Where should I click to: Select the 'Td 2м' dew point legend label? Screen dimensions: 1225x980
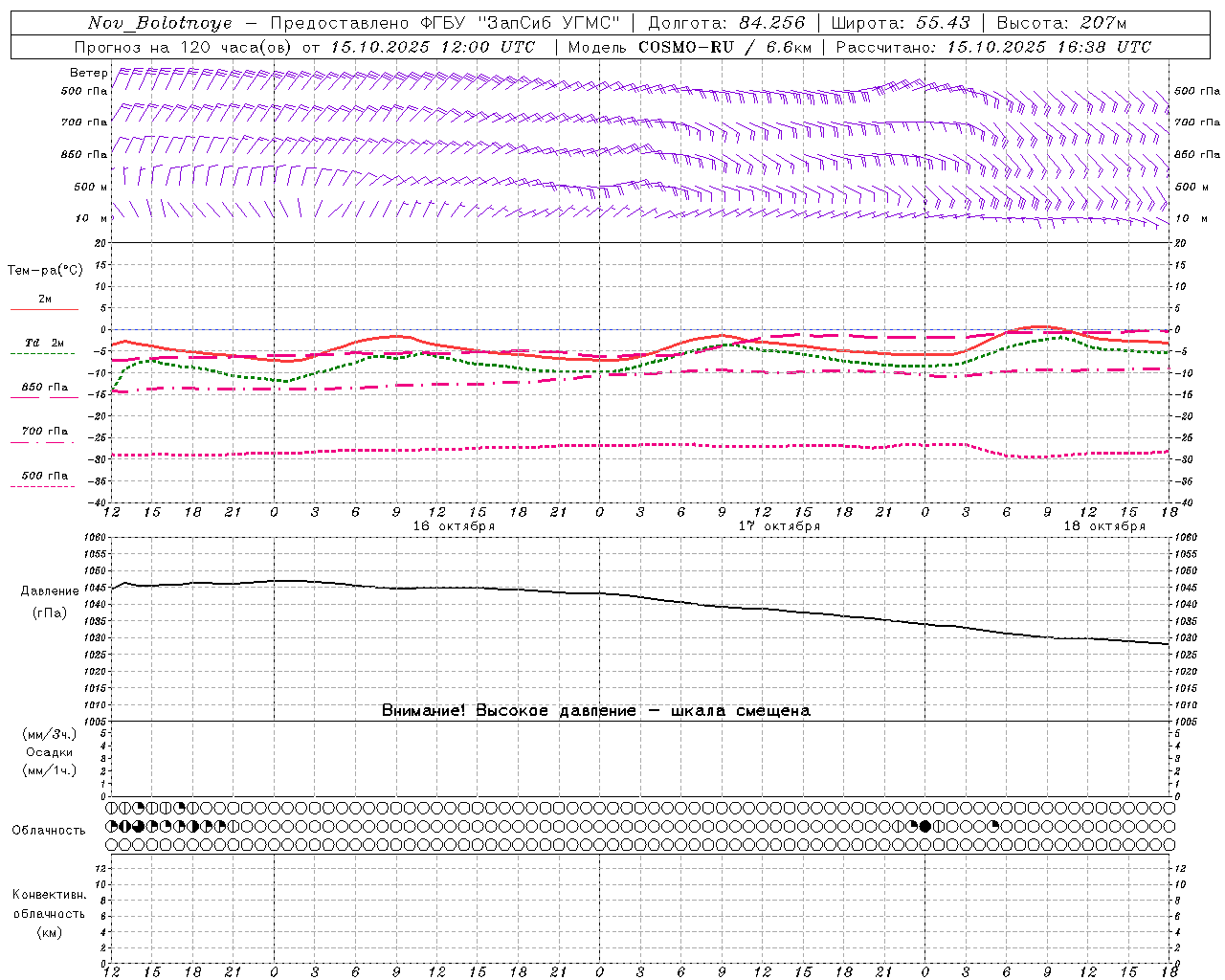(x=45, y=343)
